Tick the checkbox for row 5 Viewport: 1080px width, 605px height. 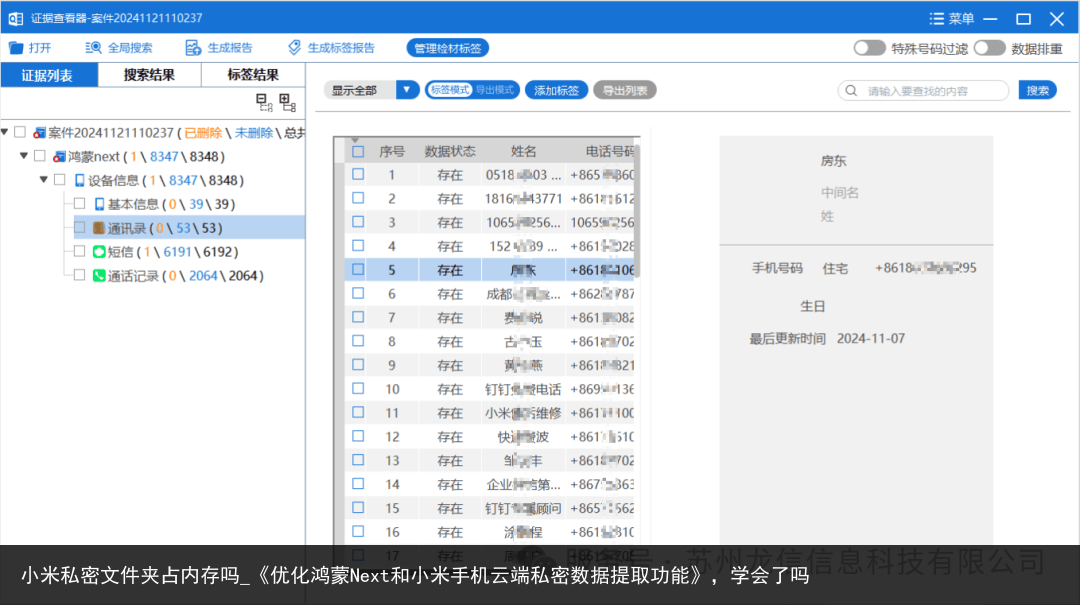pos(358,269)
